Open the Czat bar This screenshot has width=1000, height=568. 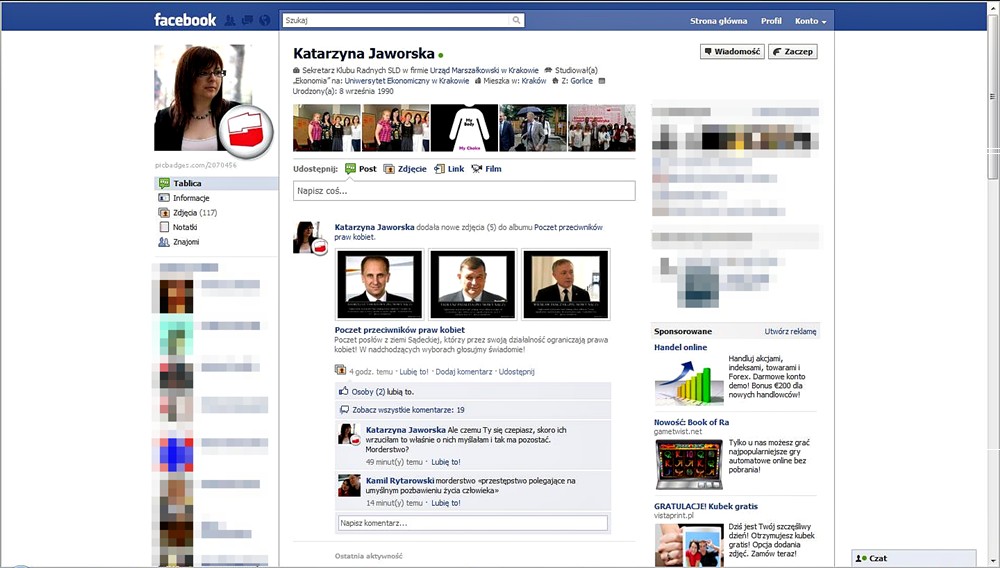coord(914,558)
